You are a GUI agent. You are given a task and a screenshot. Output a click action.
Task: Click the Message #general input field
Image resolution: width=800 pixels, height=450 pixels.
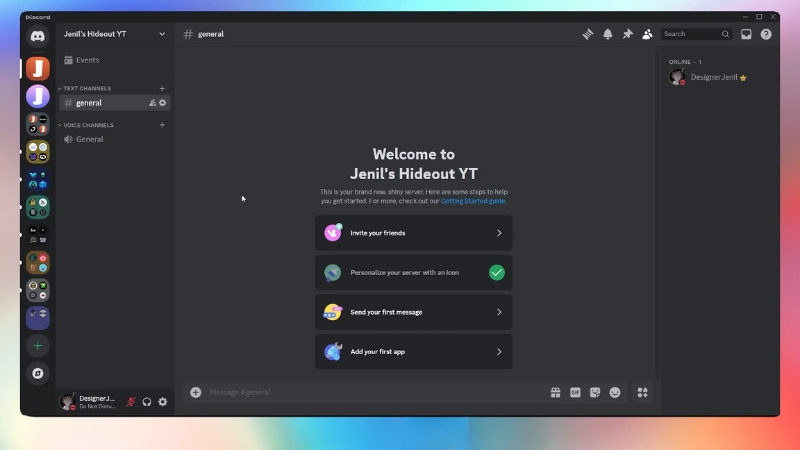pos(370,393)
